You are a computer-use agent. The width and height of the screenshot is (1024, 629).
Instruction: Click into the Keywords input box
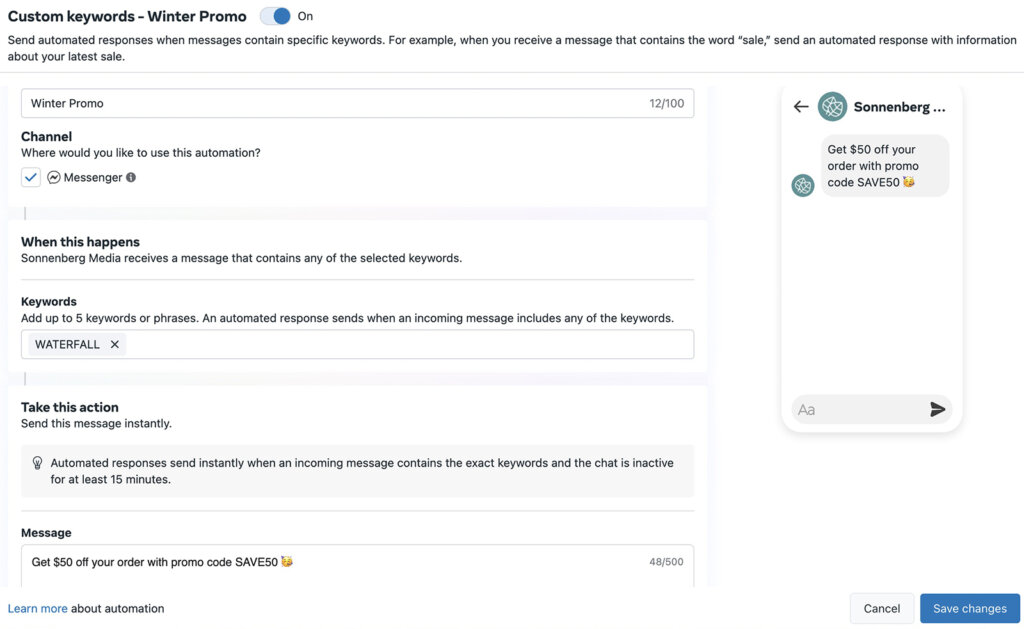click(400, 344)
